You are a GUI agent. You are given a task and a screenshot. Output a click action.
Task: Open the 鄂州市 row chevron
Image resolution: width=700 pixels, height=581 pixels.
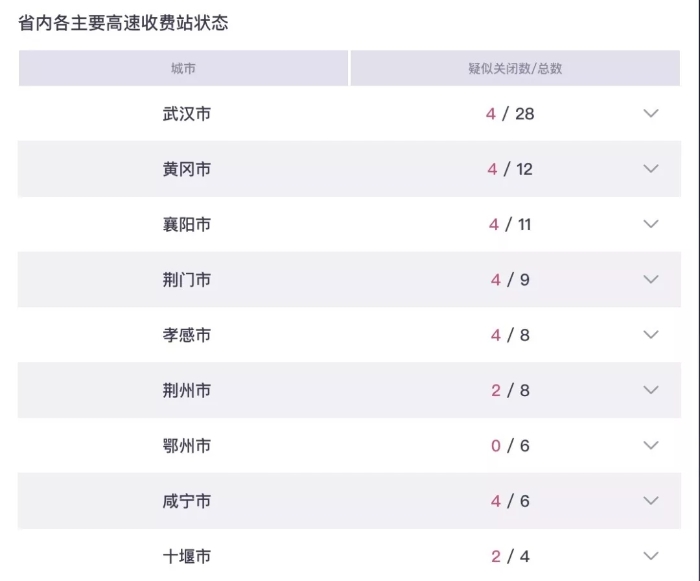coord(651,446)
